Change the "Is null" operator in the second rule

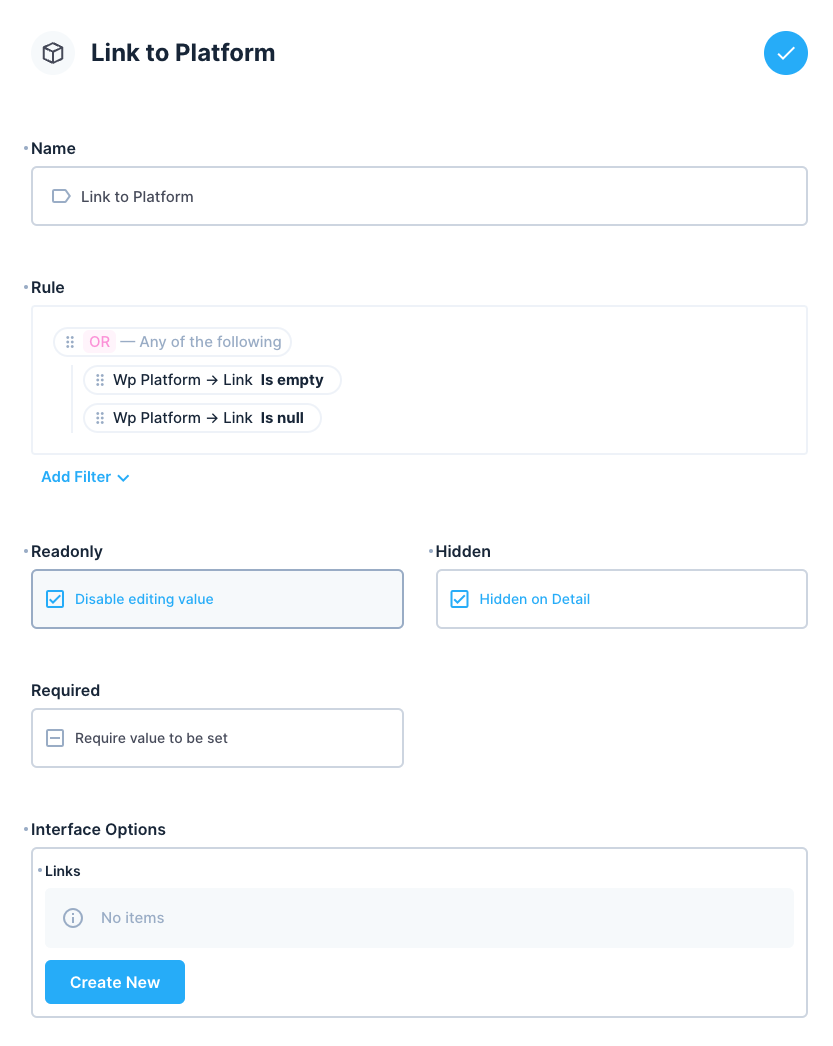283,418
